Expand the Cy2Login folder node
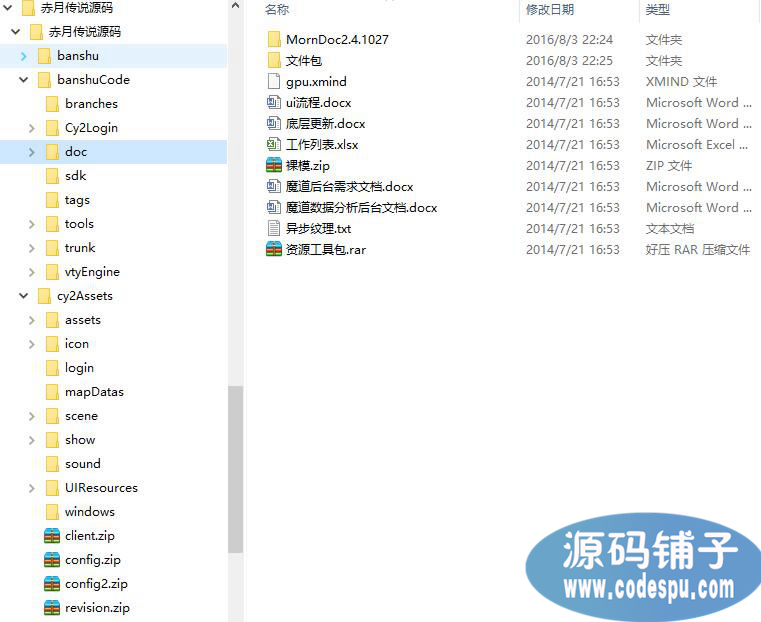Viewport: 761px width, 622px height. 32,128
